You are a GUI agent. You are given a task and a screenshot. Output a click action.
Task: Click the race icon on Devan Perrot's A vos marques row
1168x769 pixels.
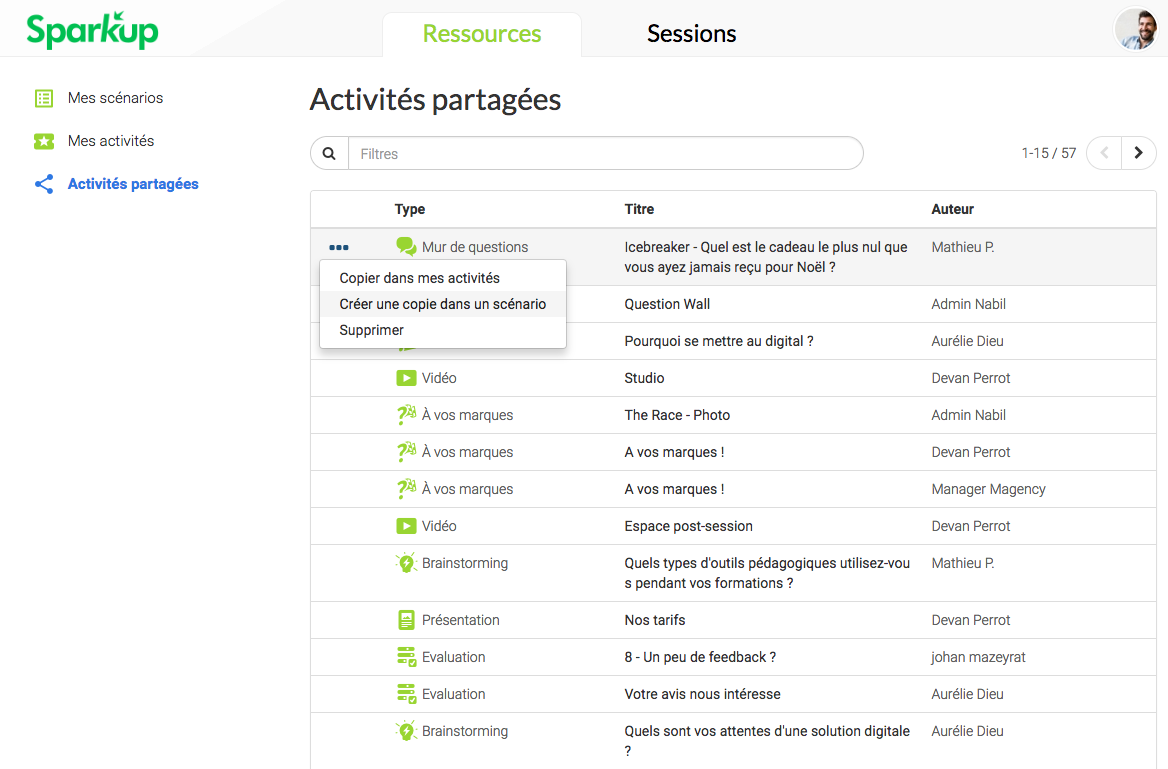406,452
